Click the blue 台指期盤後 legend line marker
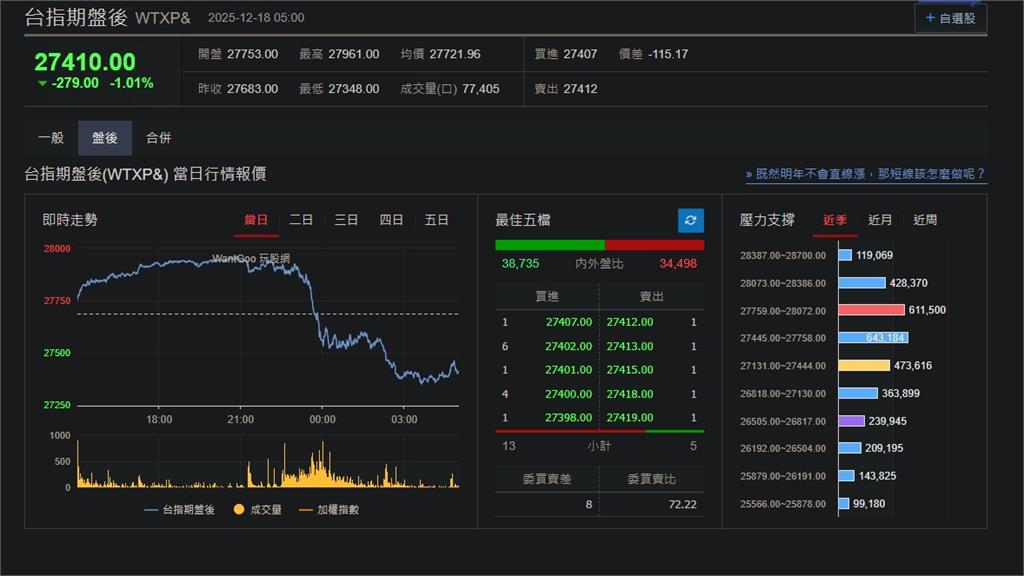Viewport: 1024px width, 576px height. click(x=151, y=510)
